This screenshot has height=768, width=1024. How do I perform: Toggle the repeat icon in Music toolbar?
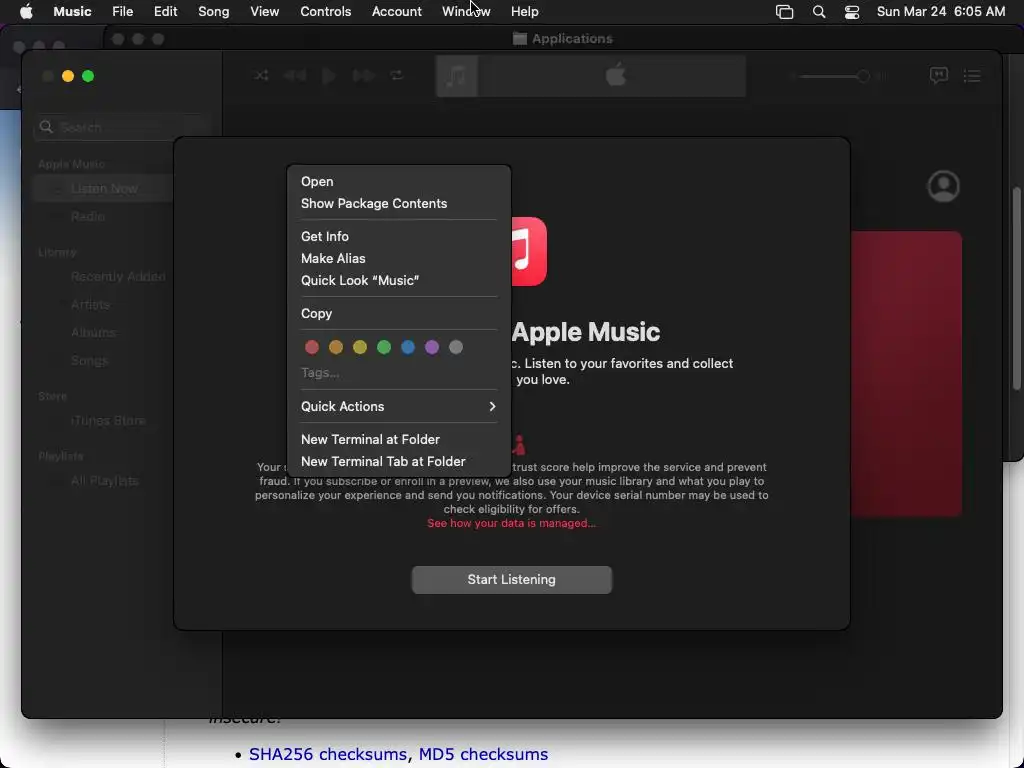click(x=397, y=76)
